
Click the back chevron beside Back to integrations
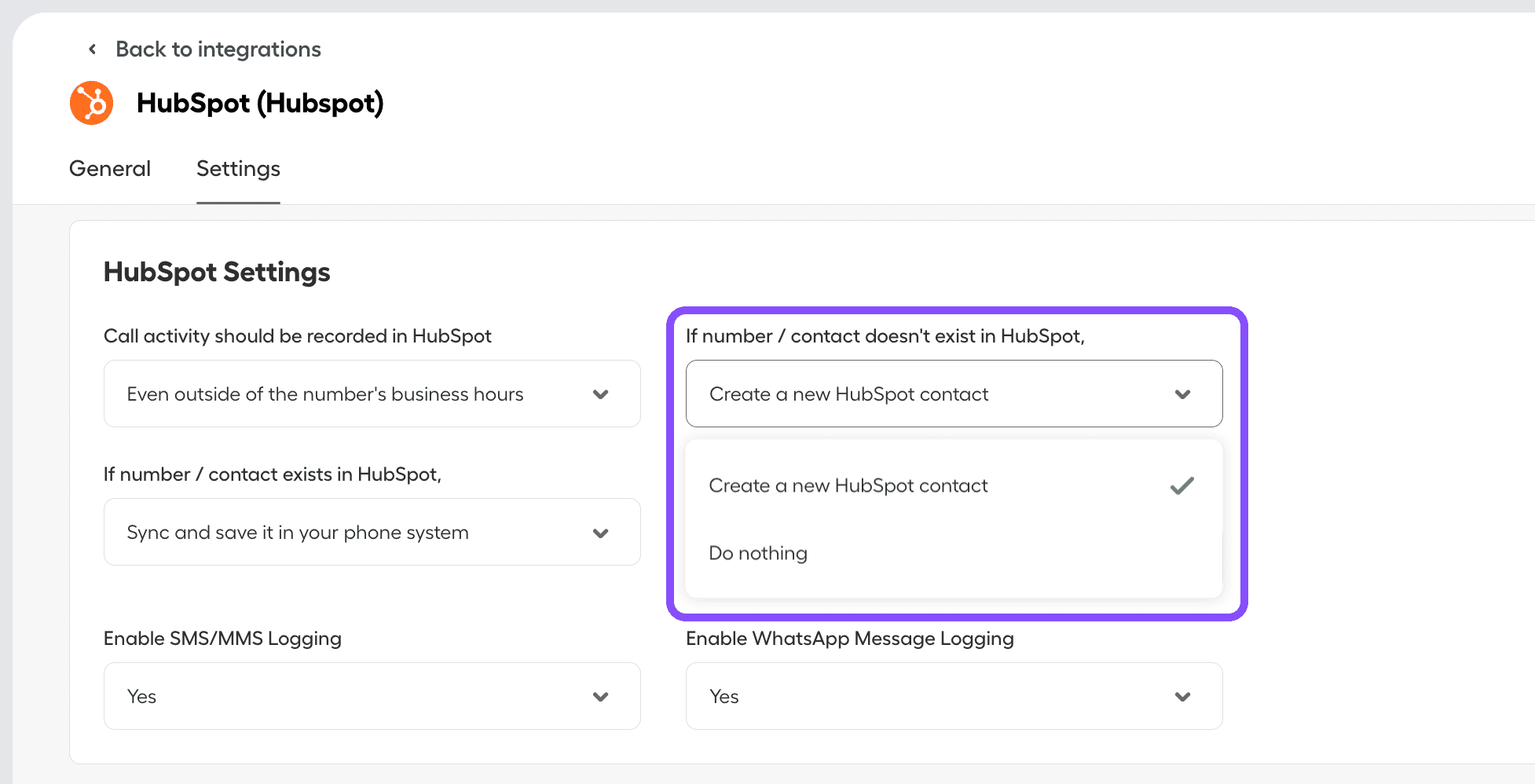pos(91,49)
